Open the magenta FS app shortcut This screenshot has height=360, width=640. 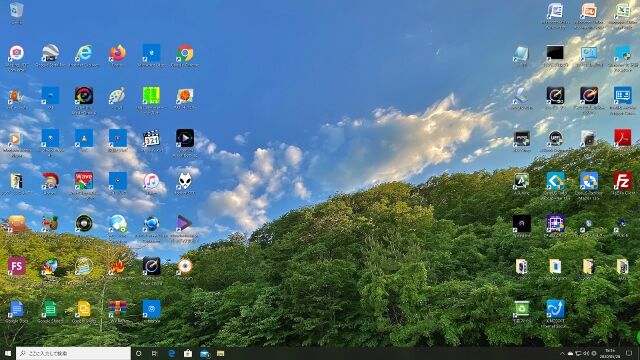coord(16,266)
